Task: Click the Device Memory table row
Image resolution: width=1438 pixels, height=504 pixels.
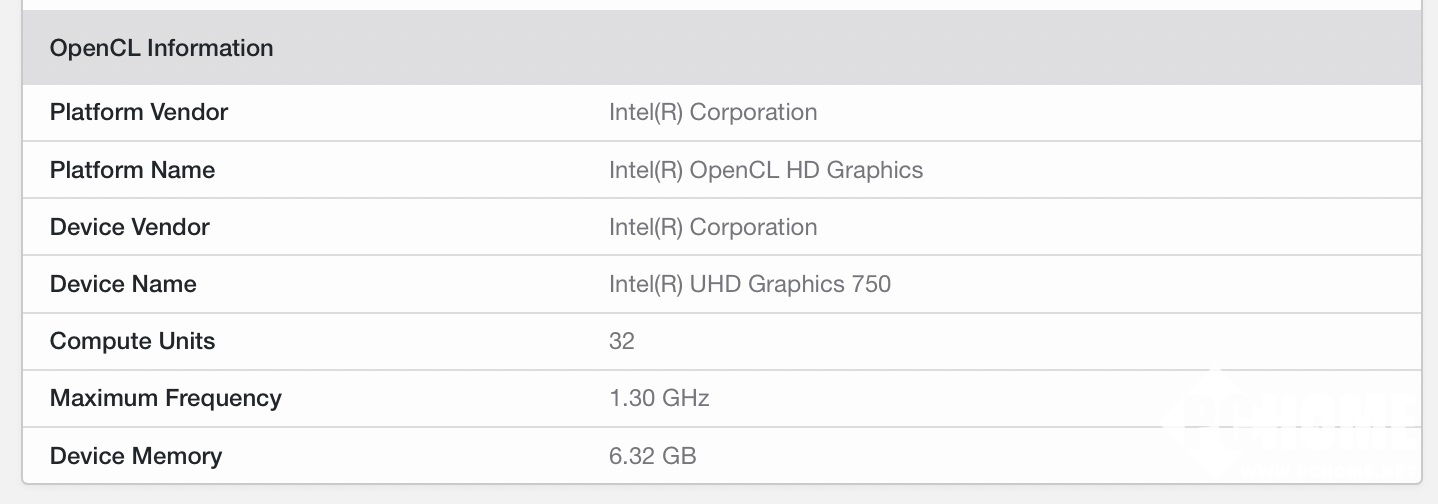Action: point(721,456)
